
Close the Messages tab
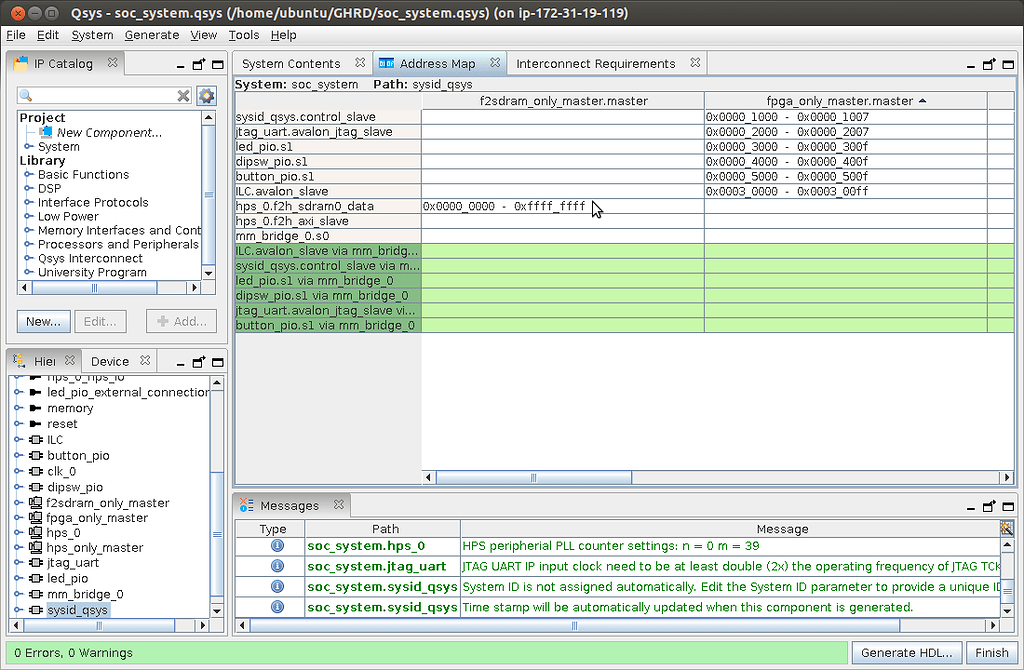338,505
